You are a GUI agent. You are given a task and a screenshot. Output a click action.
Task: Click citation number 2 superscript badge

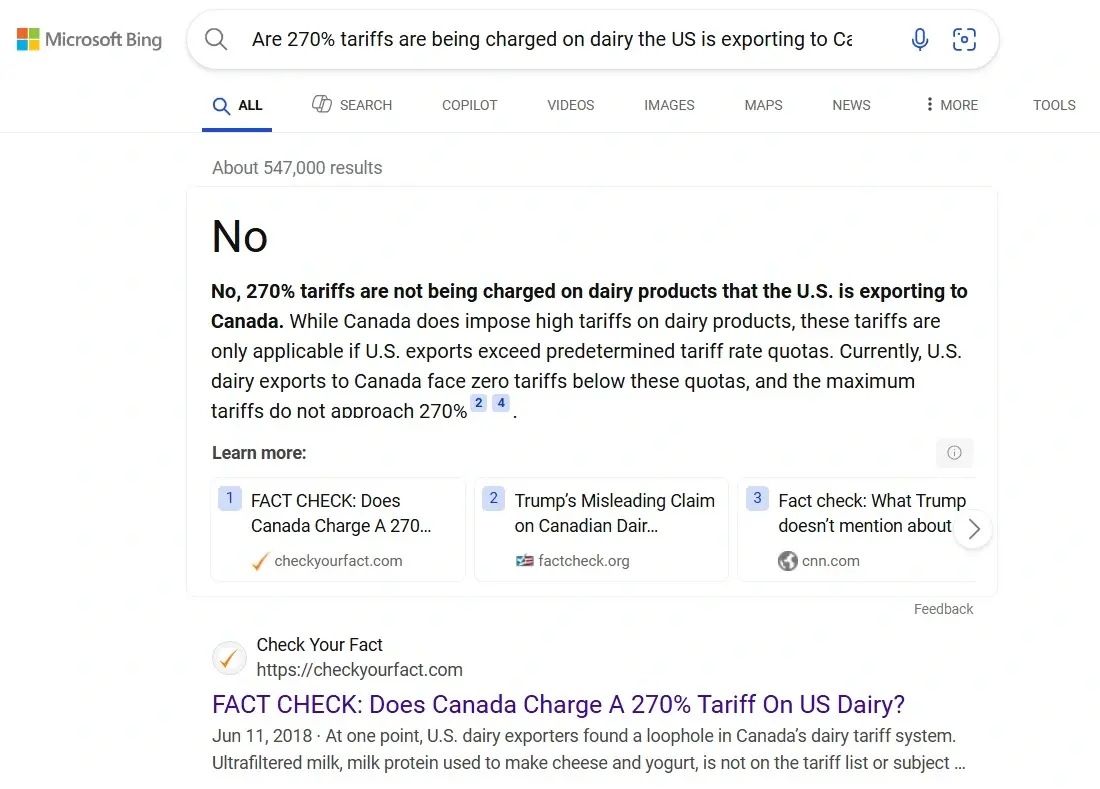479,403
